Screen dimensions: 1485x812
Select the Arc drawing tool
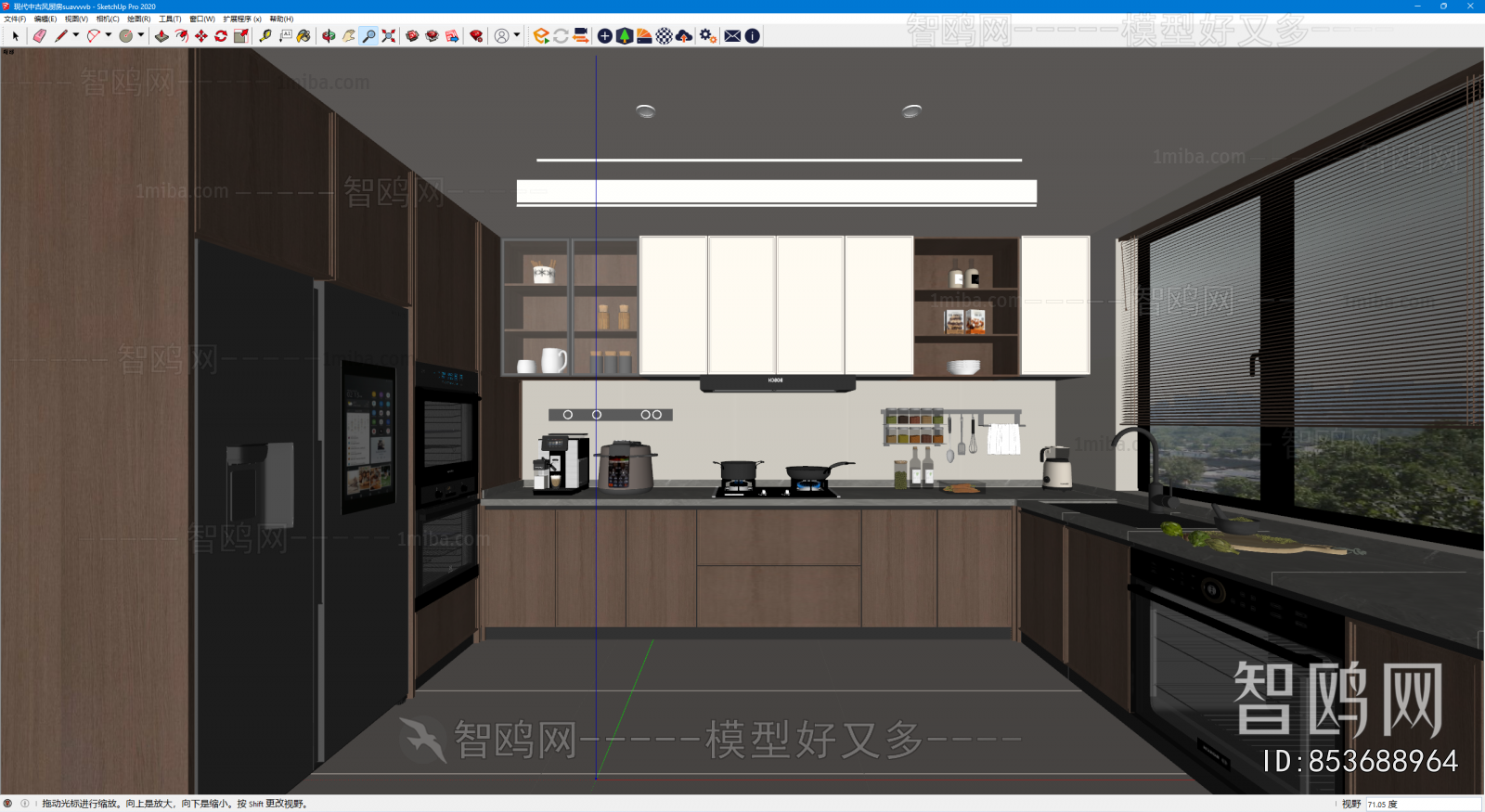click(x=94, y=36)
